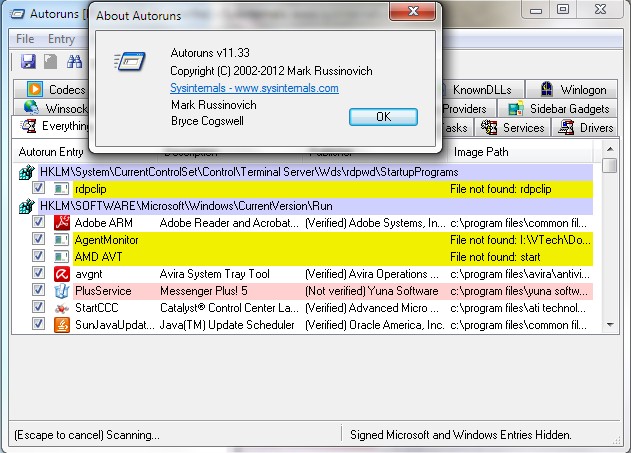The image size is (631, 453).
Task: Click '(Escape to cancel) Scanning...' status text
Action: (x=87, y=435)
